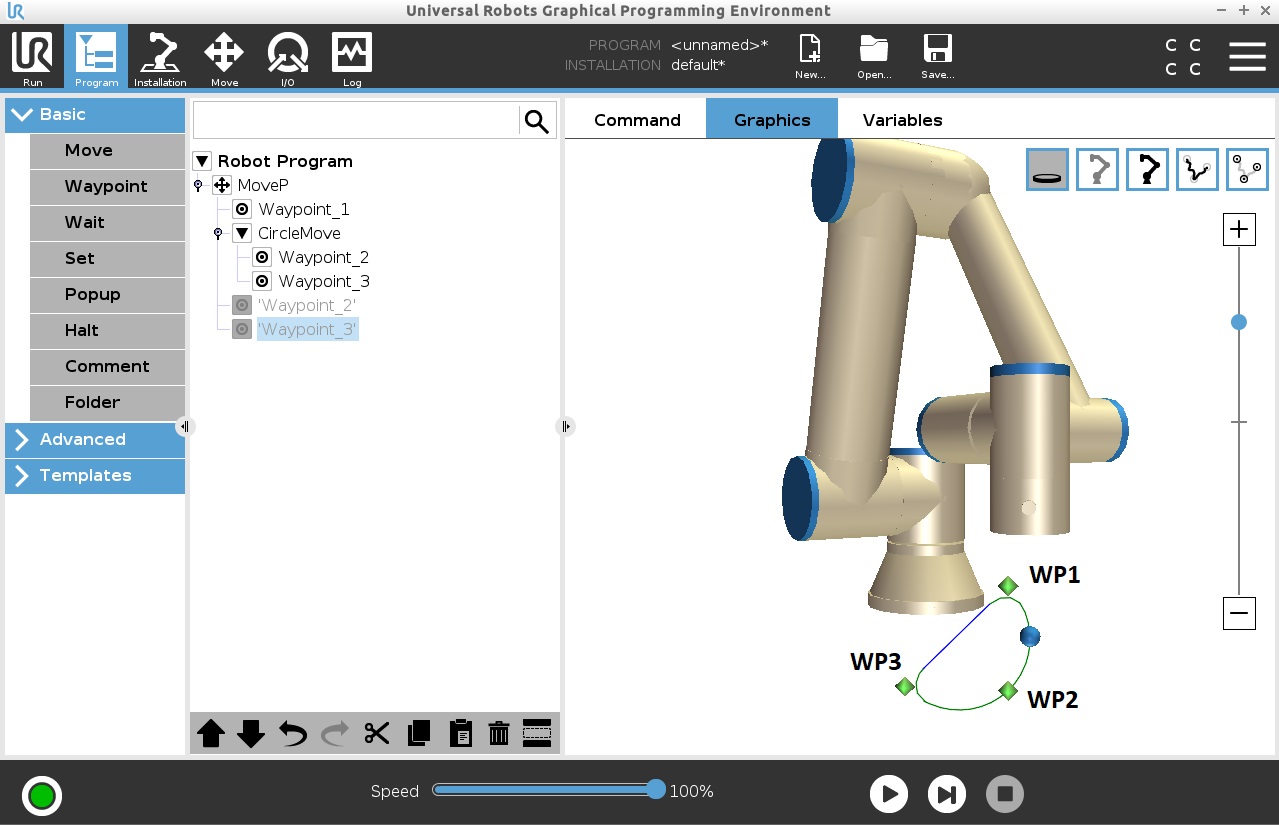The image size is (1279, 825).
Task: Collapse the CircleMove tree node
Action: (242, 233)
